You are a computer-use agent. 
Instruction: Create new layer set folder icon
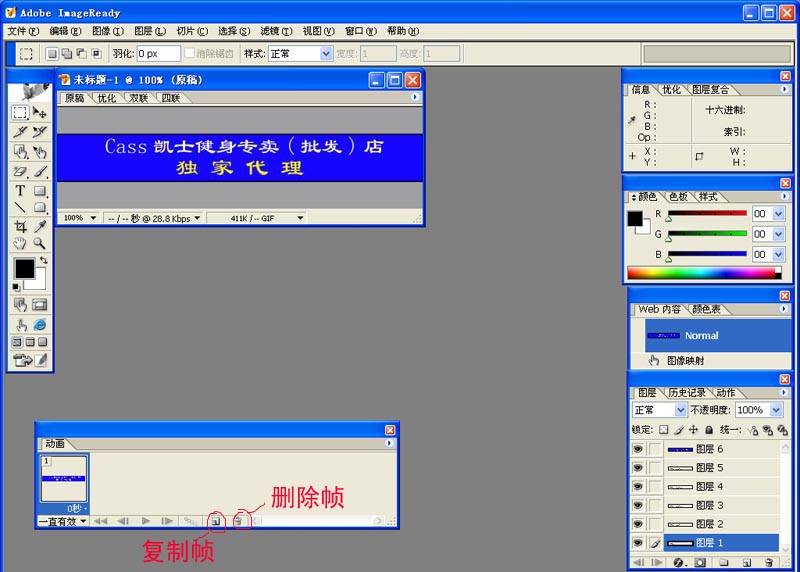723,562
